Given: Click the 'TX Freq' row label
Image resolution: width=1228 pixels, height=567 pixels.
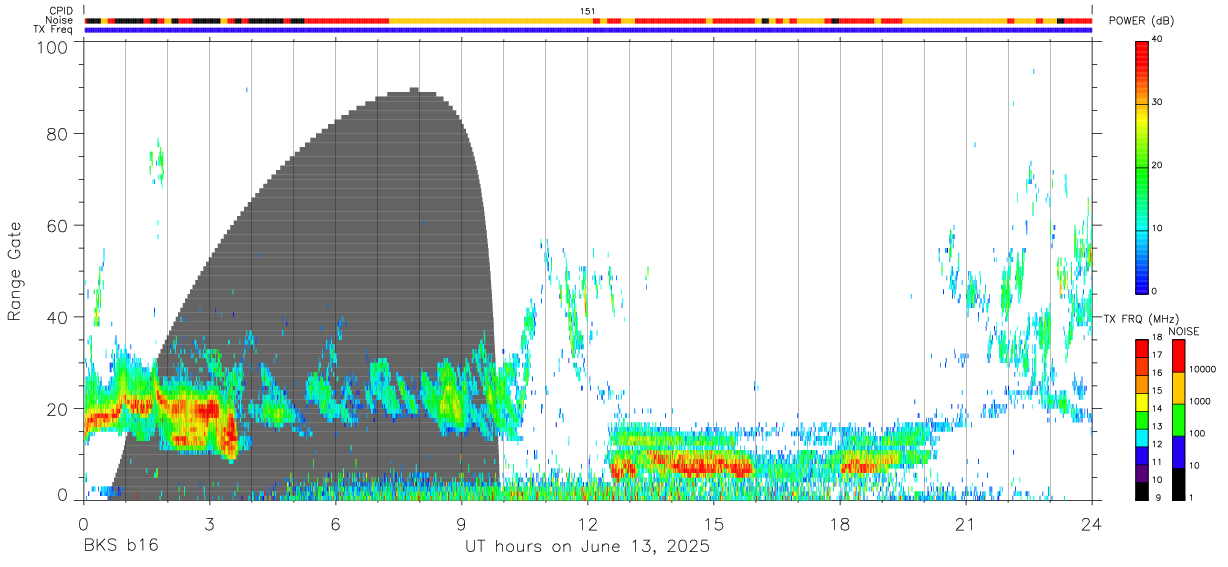Looking at the screenshot, I should (53, 30).
